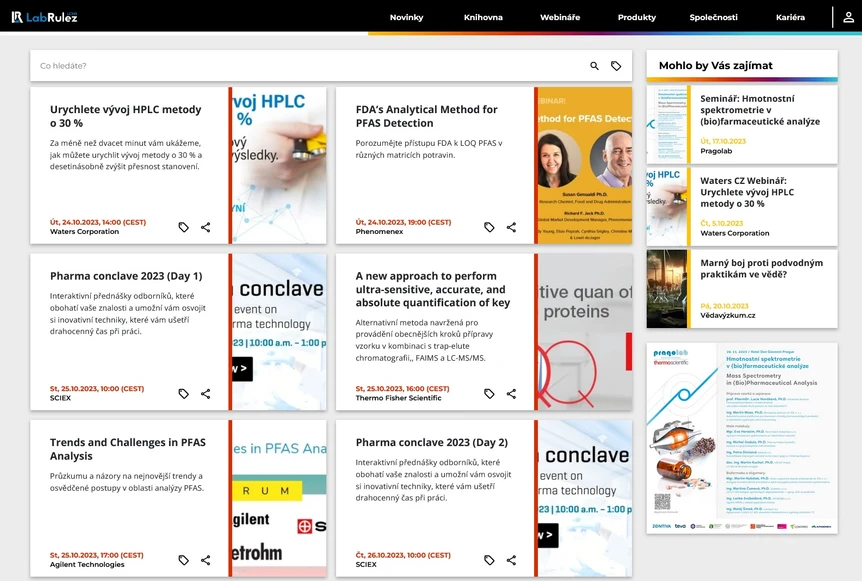The width and height of the screenshot is (862, 581).
Task: Open sidebar article 'Marný boj proti podvodným praktikám'
Action: pyautogui.click(x=761, y=268)
